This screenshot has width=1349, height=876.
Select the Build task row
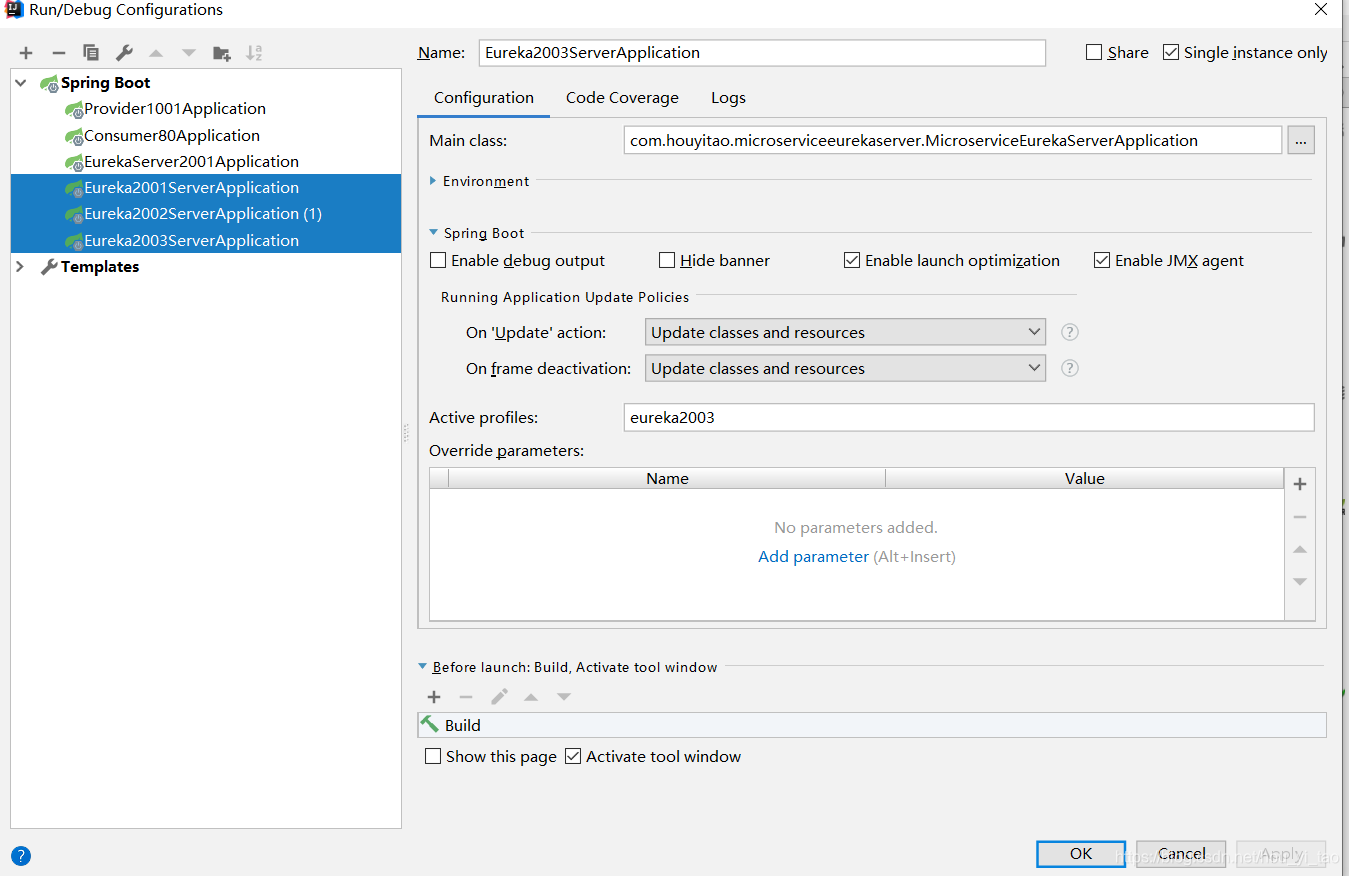pos(872,725)
